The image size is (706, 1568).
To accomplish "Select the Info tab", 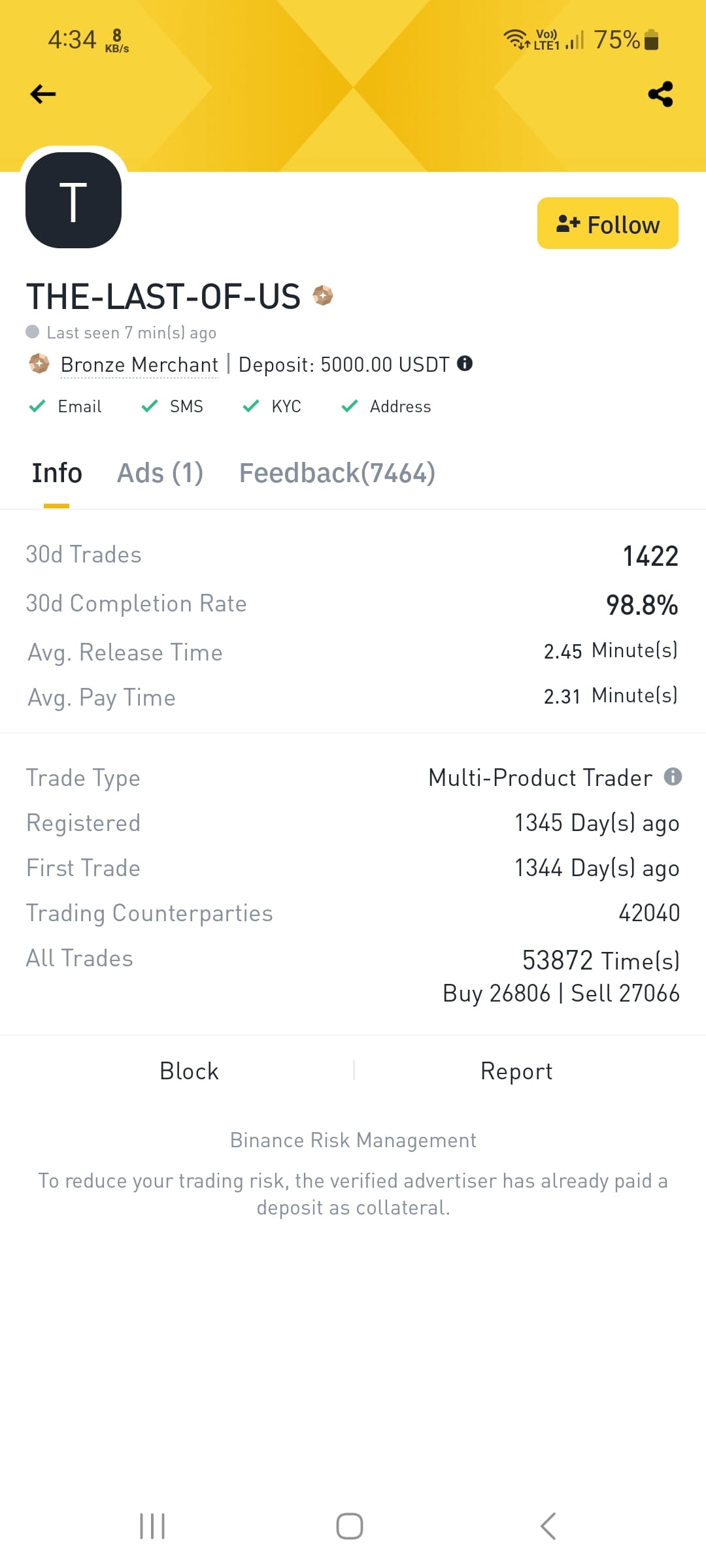I will click(57, 473).
